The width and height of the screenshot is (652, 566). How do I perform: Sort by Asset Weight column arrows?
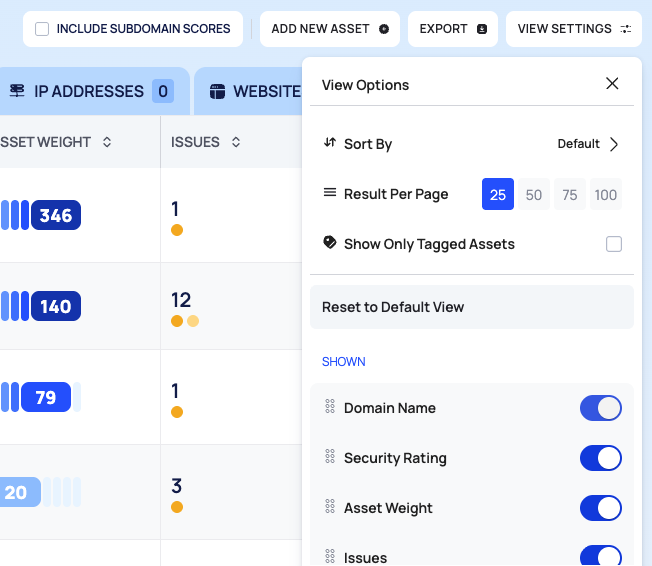click(x=107, y=142)
